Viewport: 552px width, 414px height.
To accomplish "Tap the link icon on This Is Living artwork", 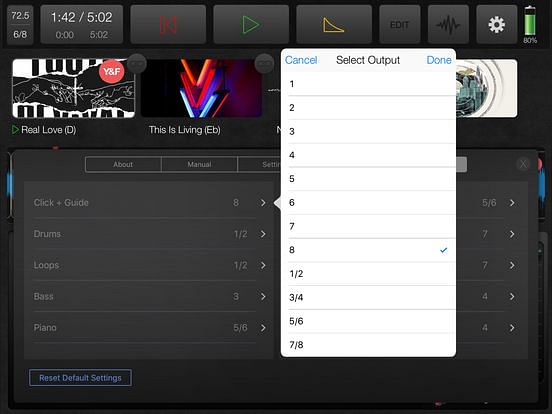I will point(264,64).
